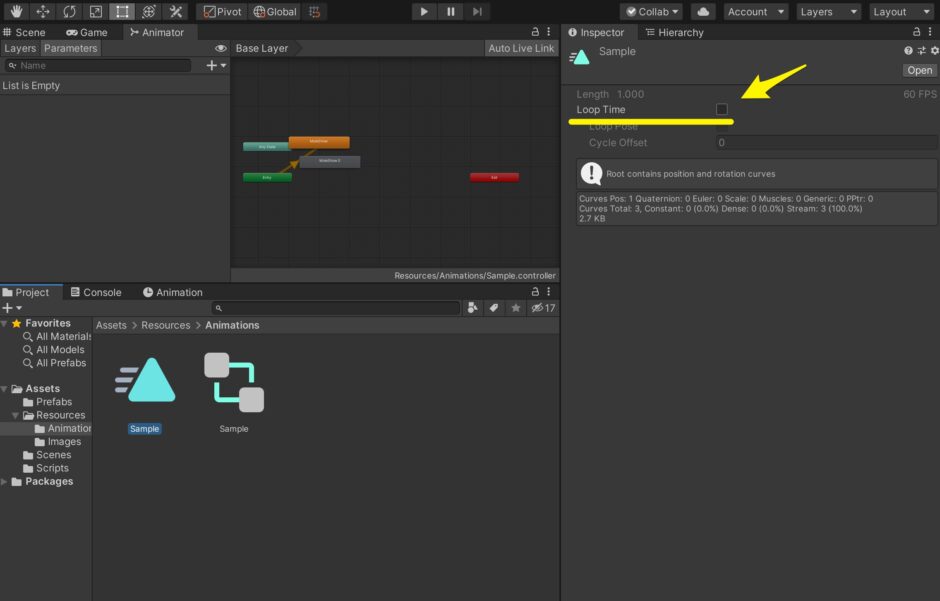This screenshot has height=601, width=940.
Task: Click the grid snapping icon next to Global
Action: [x=314, y=11]
